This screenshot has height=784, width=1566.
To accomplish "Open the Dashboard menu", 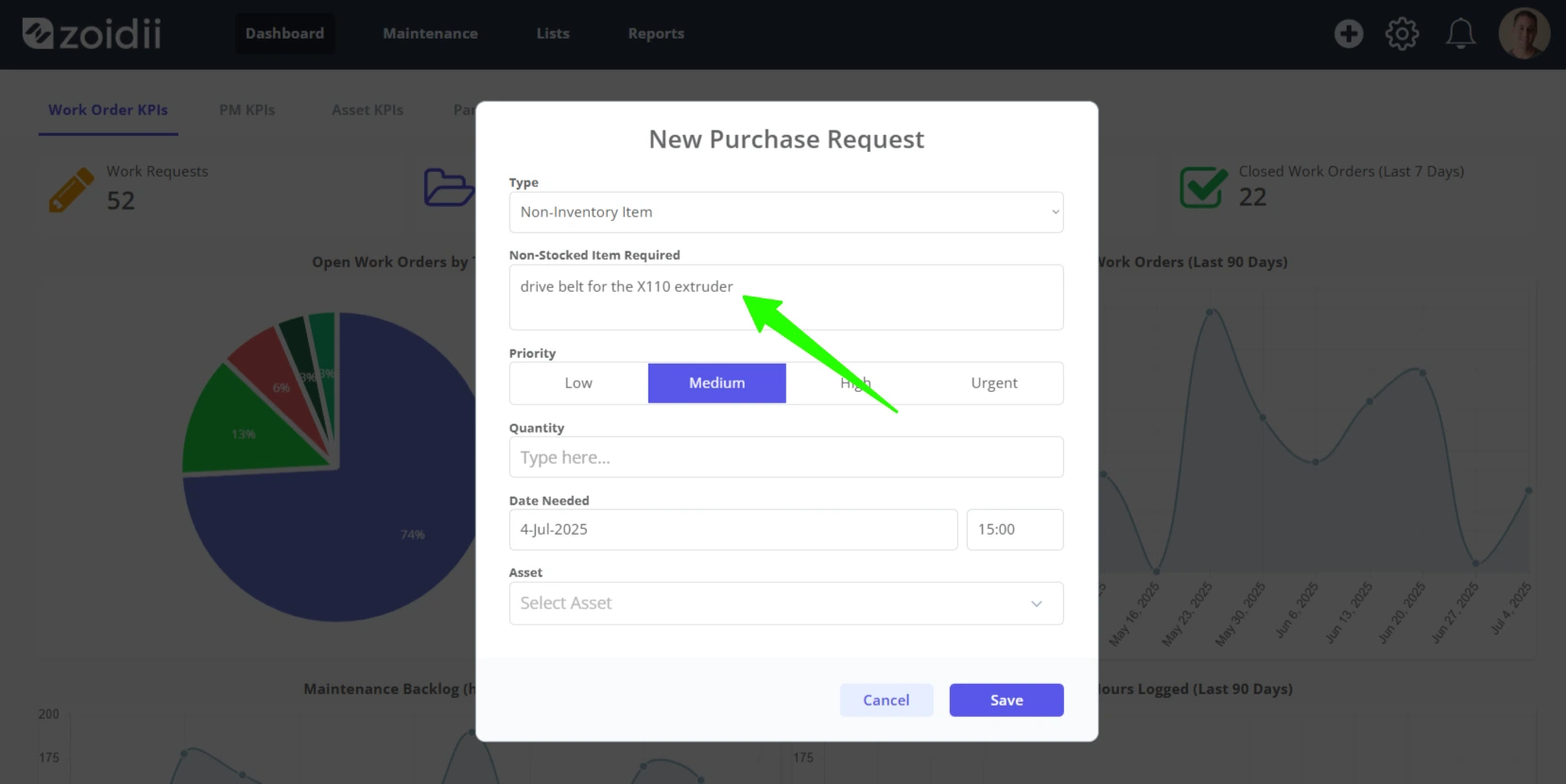I will tap(284, 33).
